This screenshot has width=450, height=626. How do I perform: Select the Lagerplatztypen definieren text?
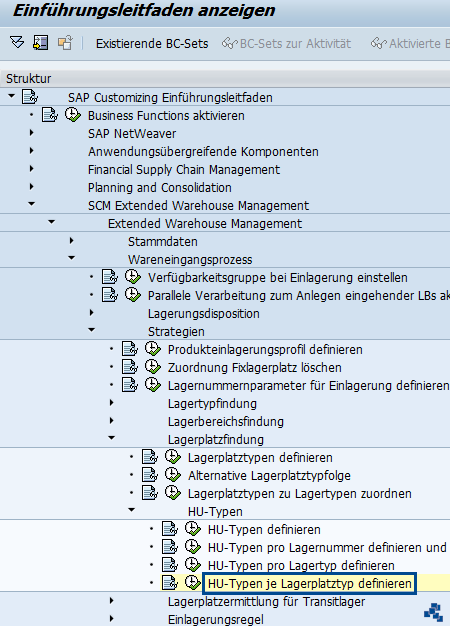pyautogui.click(x=260, y=458)
